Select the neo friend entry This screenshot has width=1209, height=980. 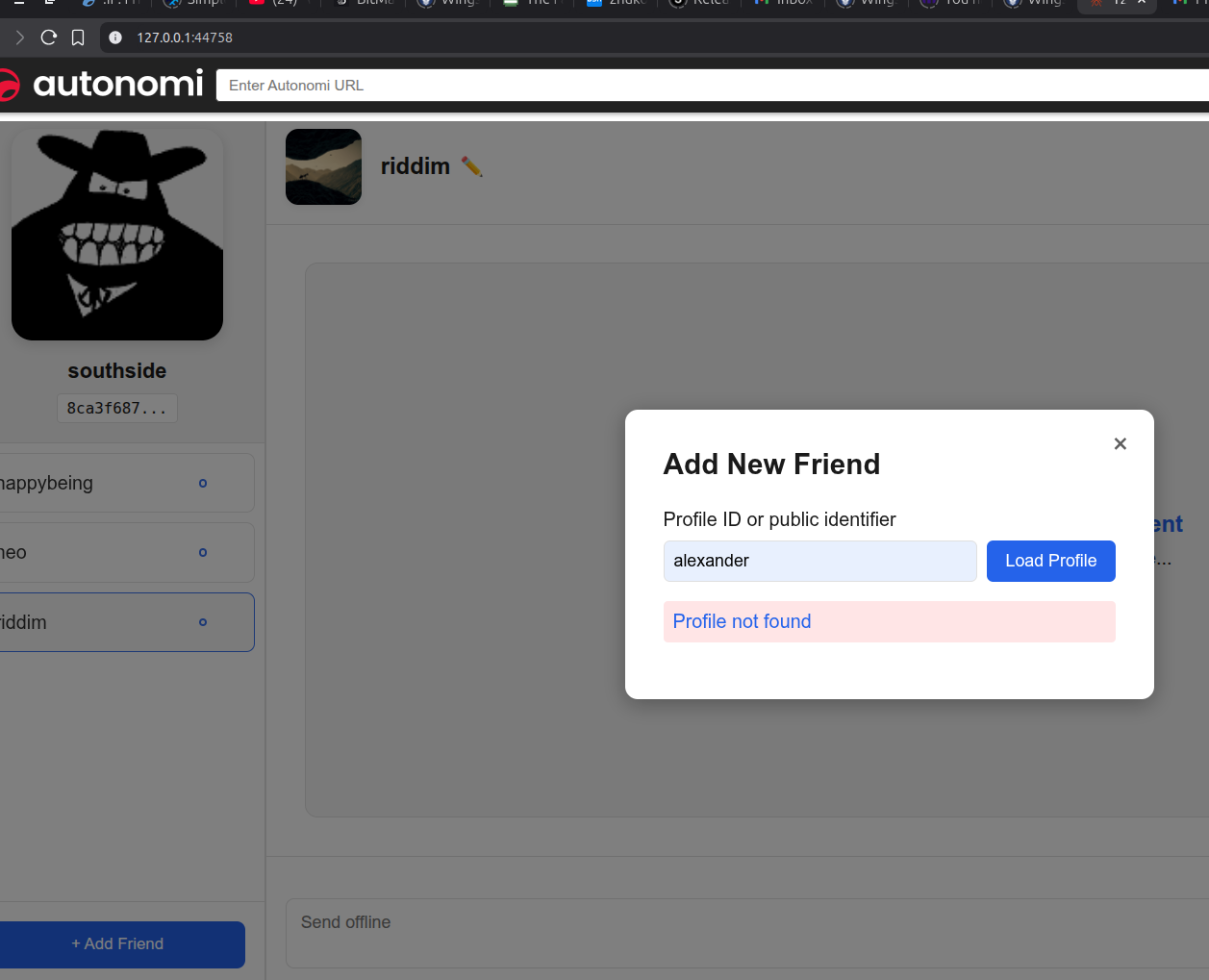pyautogui.click(x=125, y=552)
